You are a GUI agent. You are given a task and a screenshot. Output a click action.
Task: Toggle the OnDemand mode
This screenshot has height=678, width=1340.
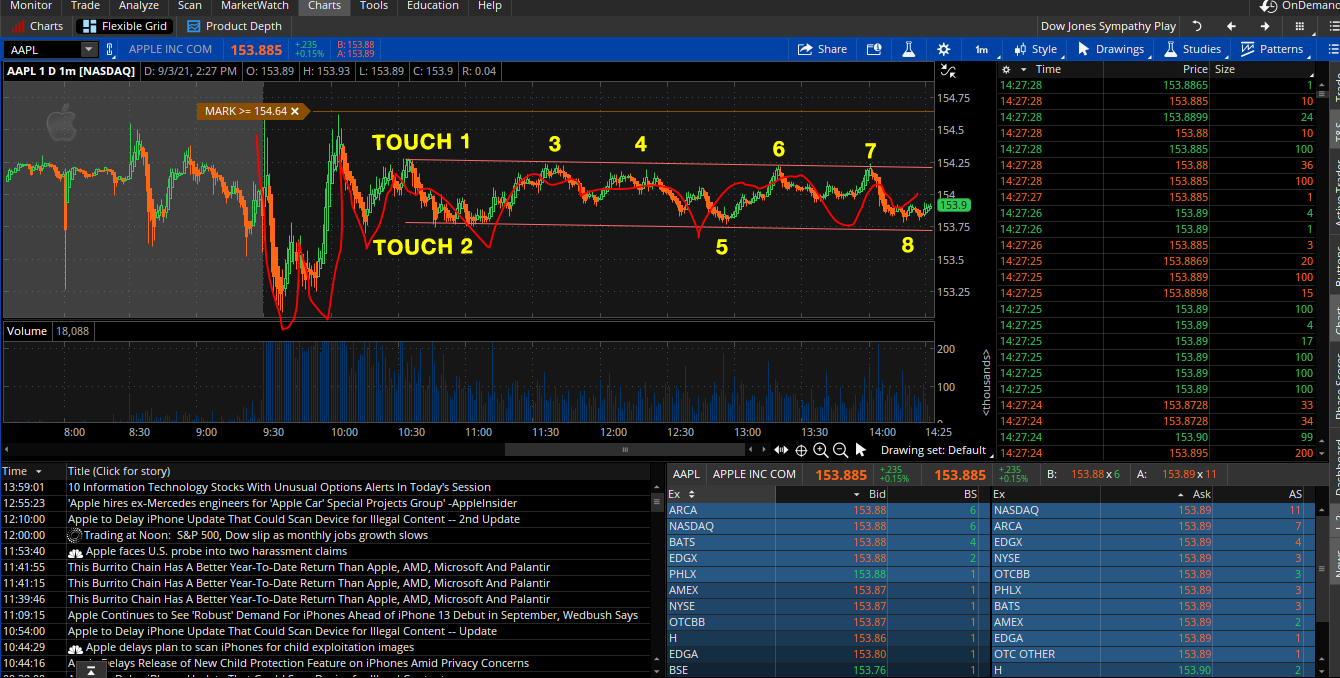click(x=1300, y=6)
